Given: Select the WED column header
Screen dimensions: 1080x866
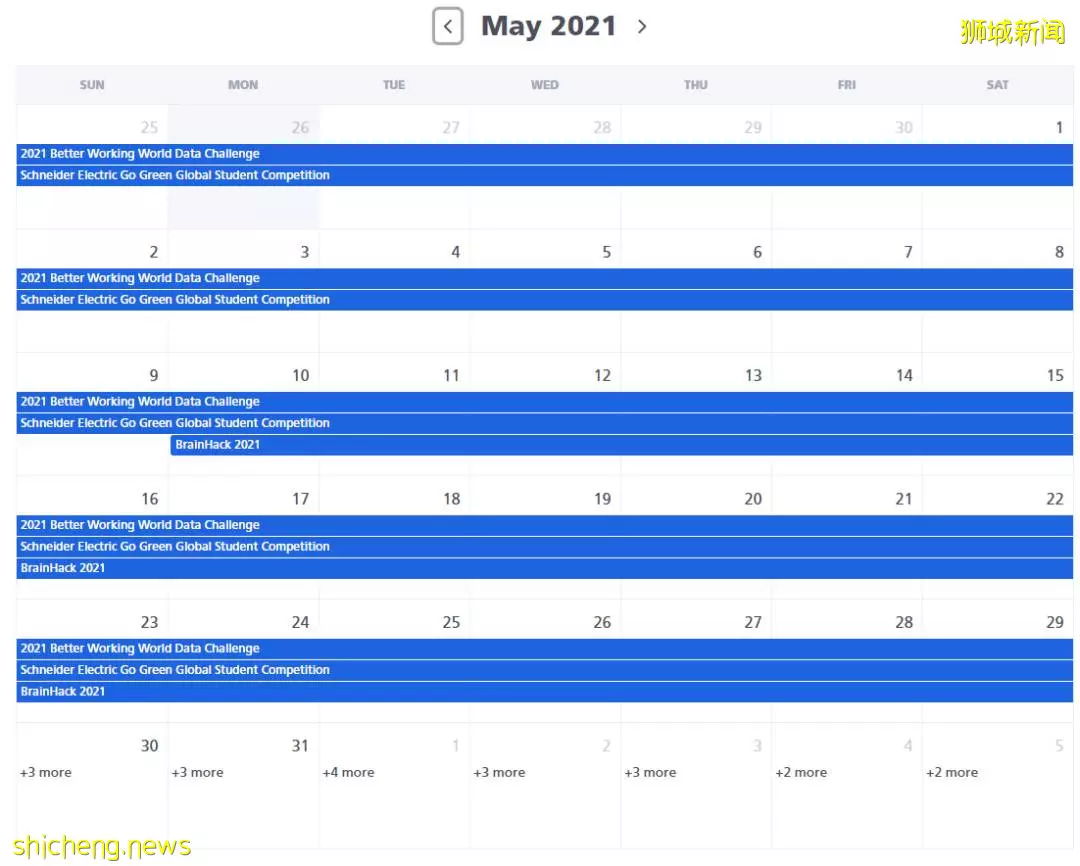Looking at the screenshot, I should (x=544, y=85).
